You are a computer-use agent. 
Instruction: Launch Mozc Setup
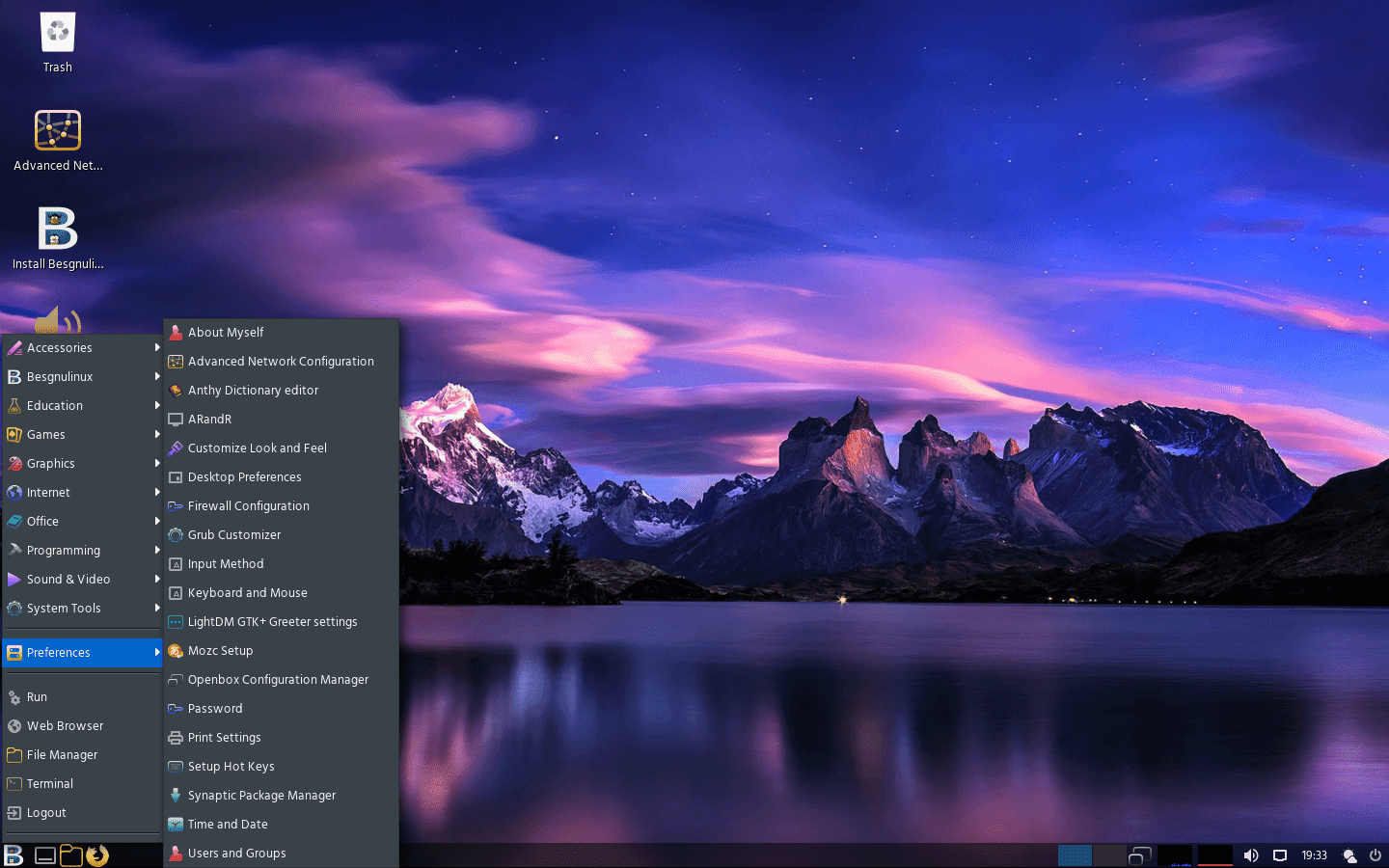[282, 651]
